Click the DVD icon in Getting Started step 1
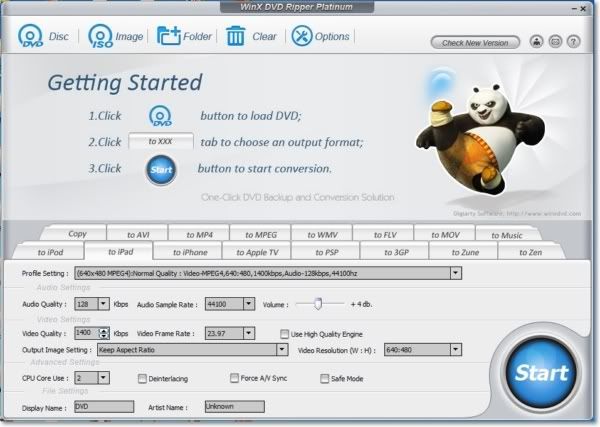 click(160, 116)
